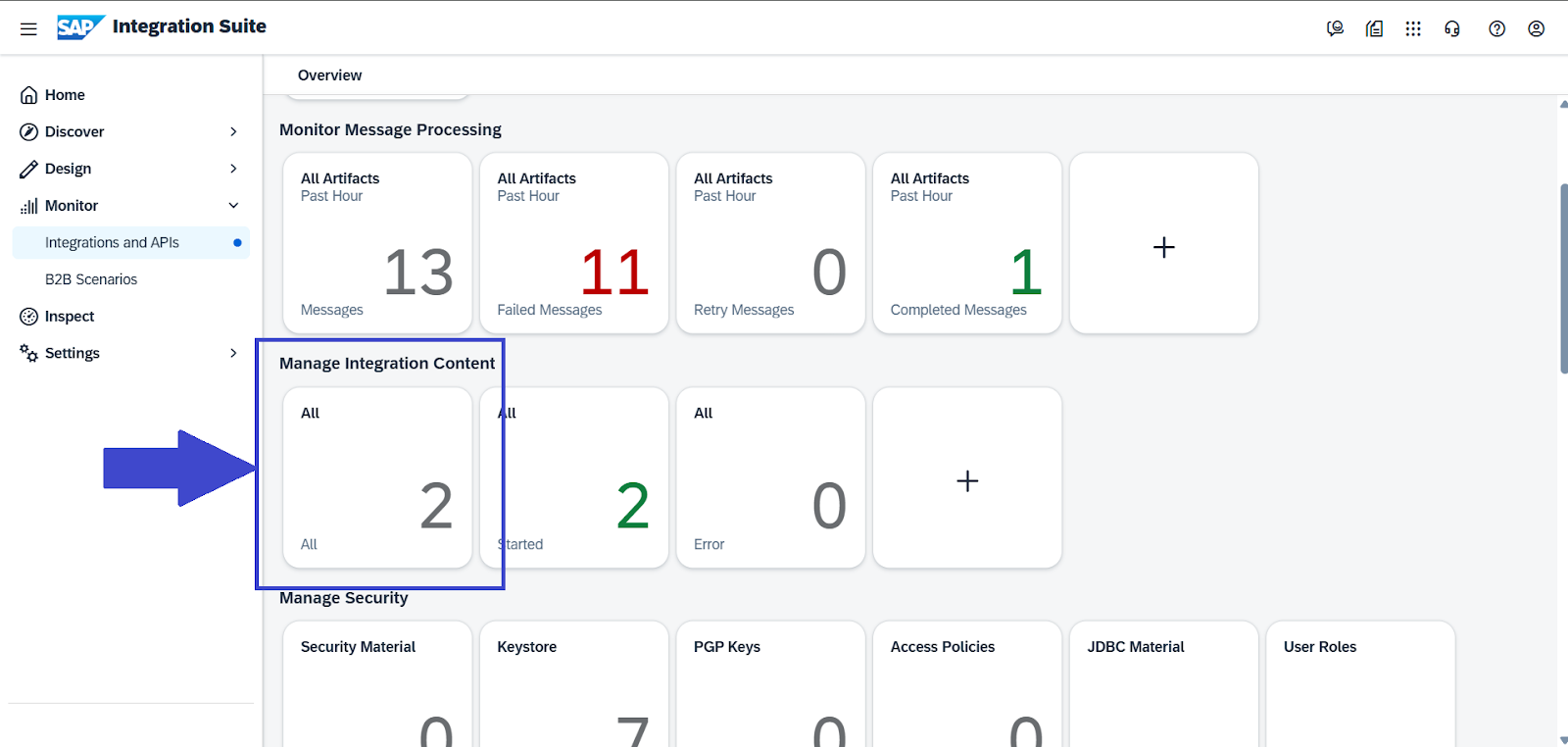Image resolution: width=1568 pixels, height=747 pixels.
Task: Expand the Settings menu chevron
Action: tap(233, 353)
